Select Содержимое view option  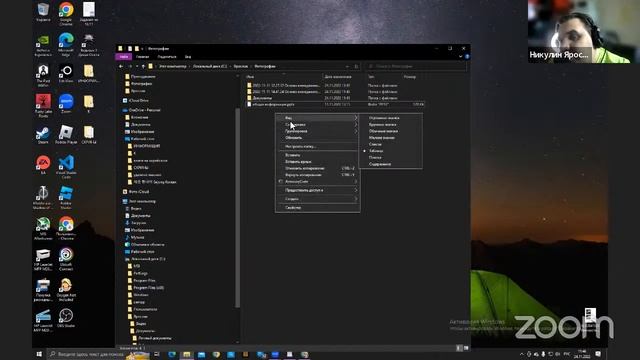(x=391, y=164)
